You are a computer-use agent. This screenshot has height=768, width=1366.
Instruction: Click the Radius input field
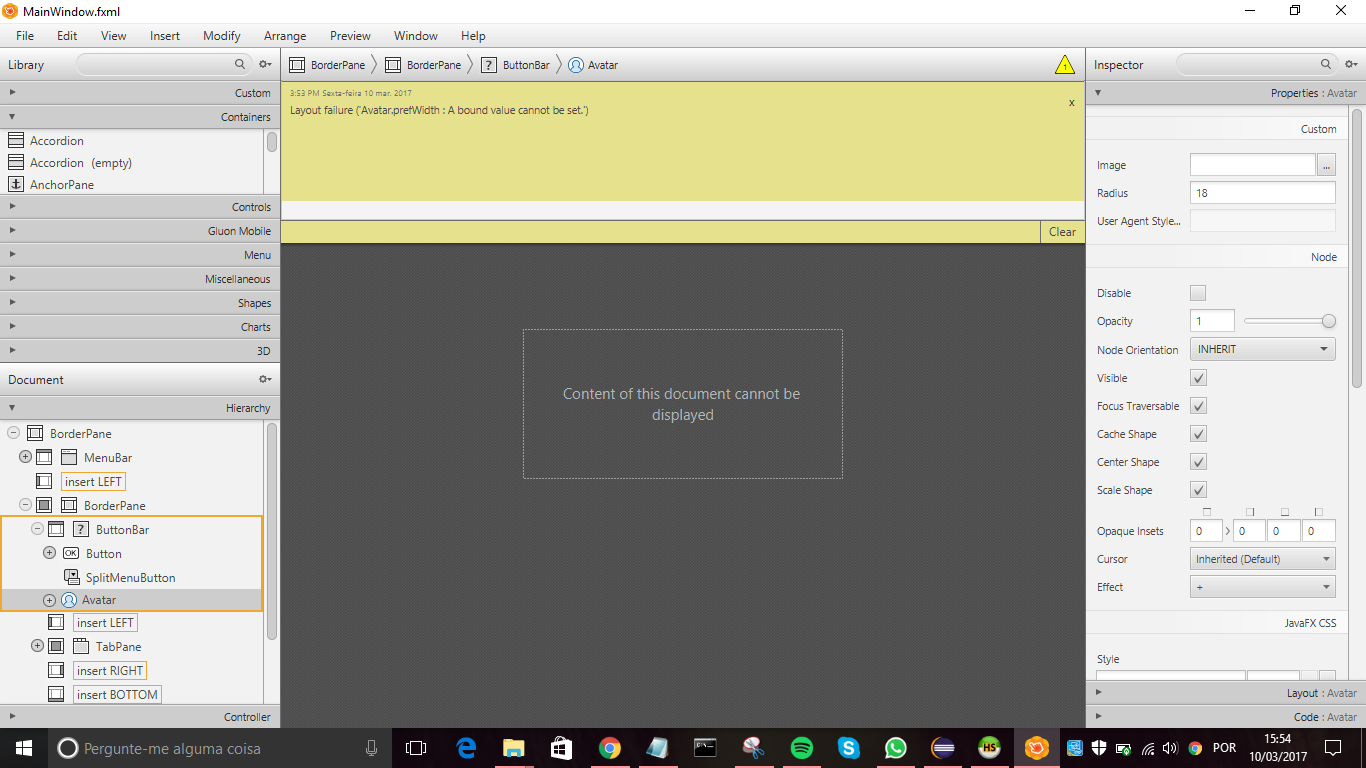click(x=1263, y=193)
